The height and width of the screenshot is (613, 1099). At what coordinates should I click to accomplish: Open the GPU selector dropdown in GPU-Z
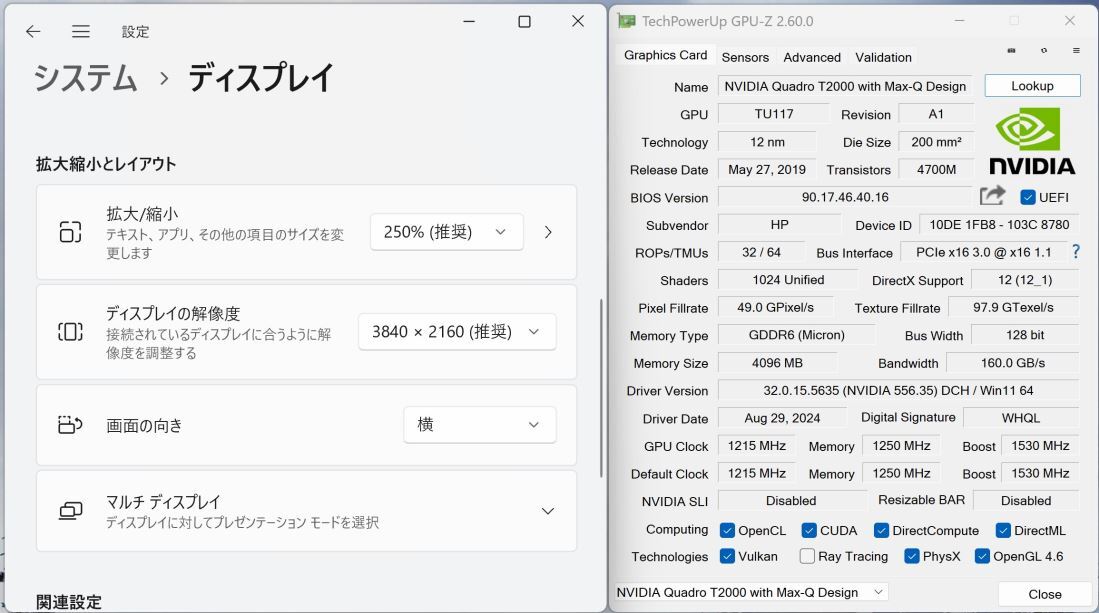(x=751, y=592)
